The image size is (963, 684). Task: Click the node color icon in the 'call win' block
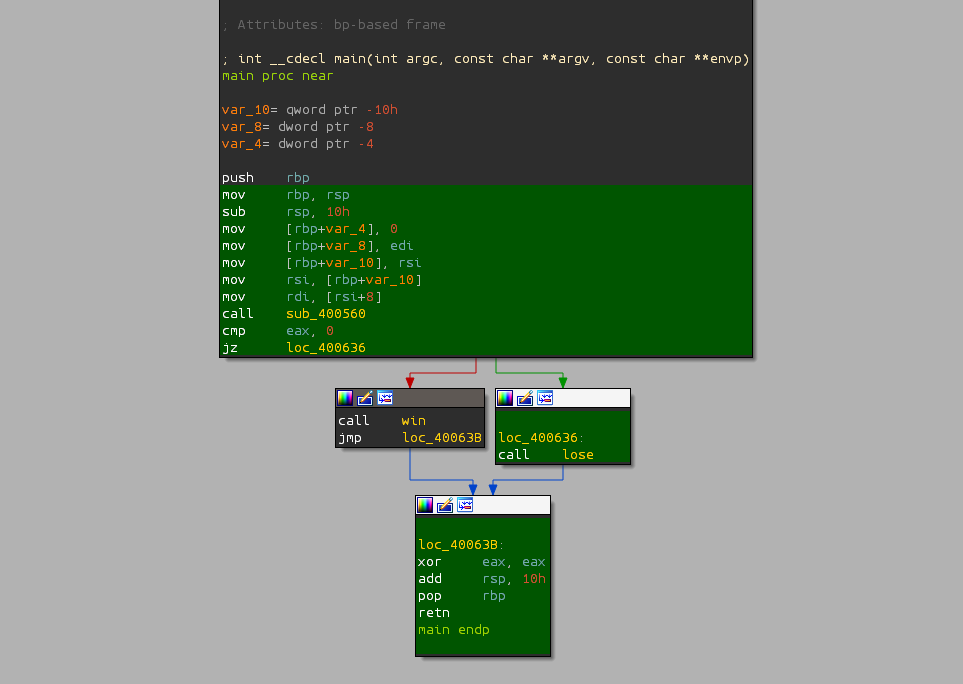345,398
